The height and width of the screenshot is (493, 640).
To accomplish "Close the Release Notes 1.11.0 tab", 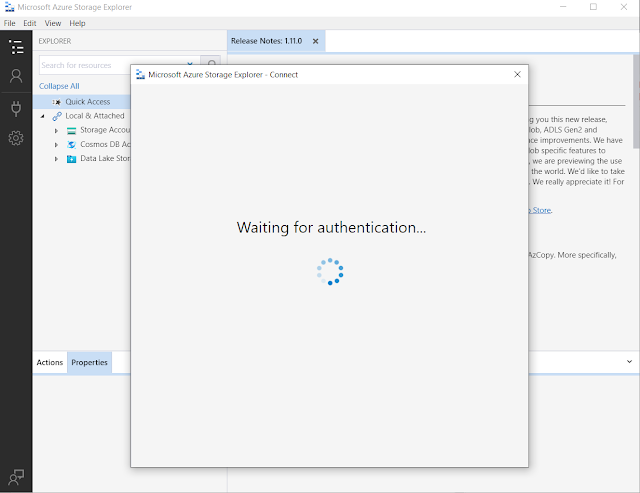I will pos(315,41).
